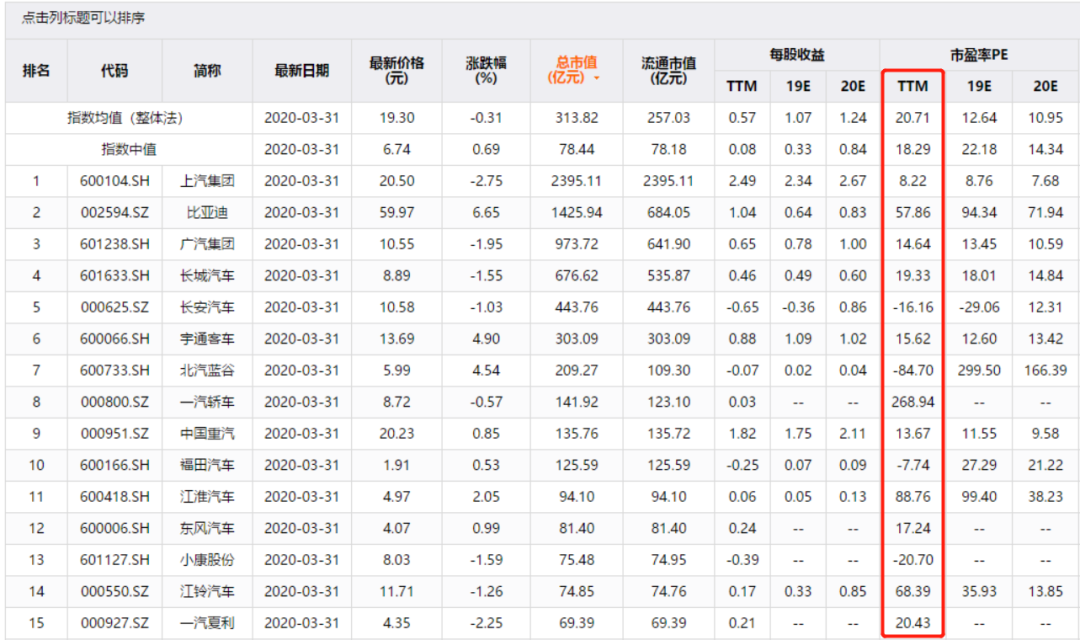Sort by 19E under 市盈率PE
The height and width of the screenshot is (640, 1080).
pos(979,86)
